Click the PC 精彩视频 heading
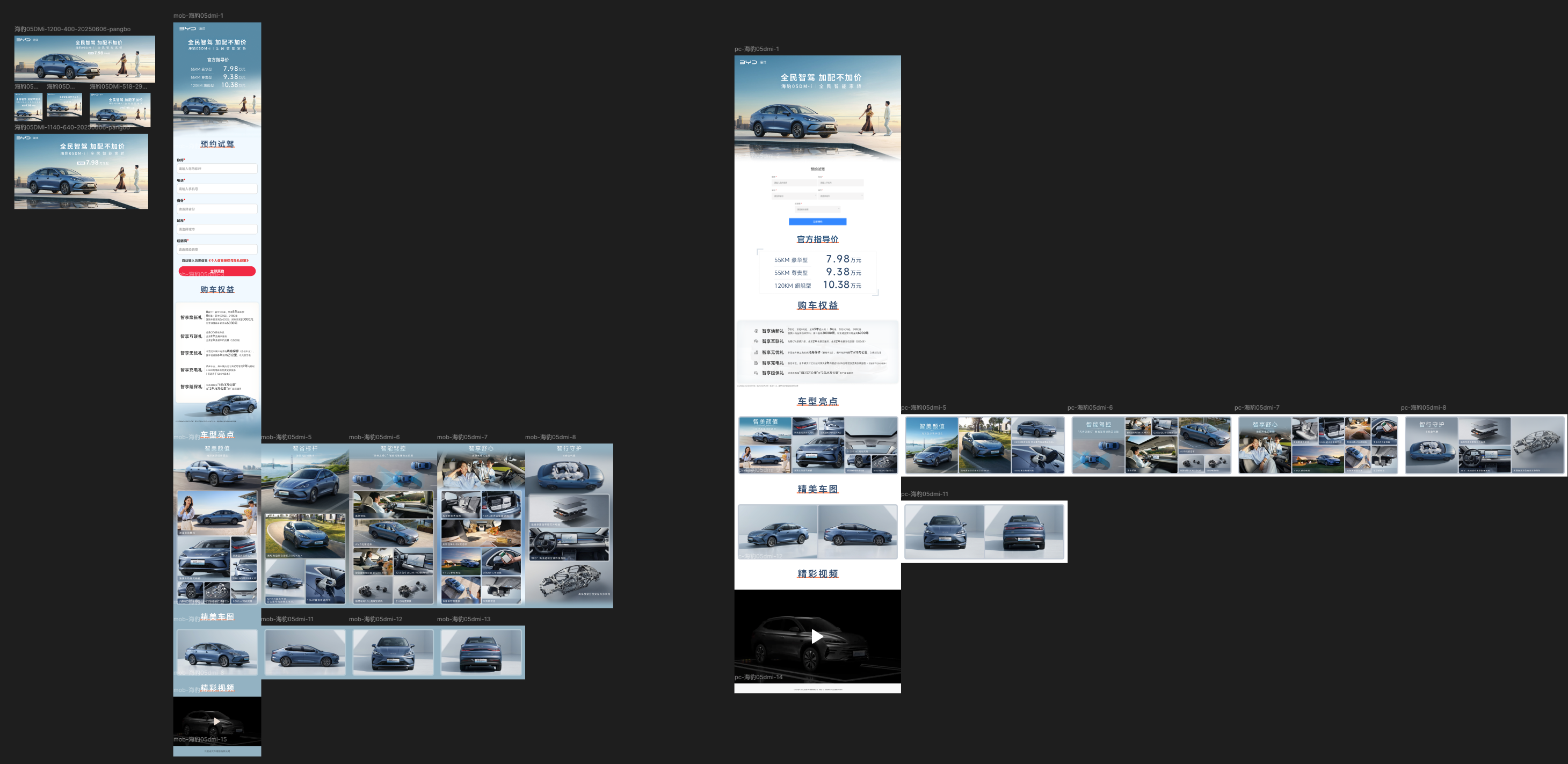 [x=817, y=573]
